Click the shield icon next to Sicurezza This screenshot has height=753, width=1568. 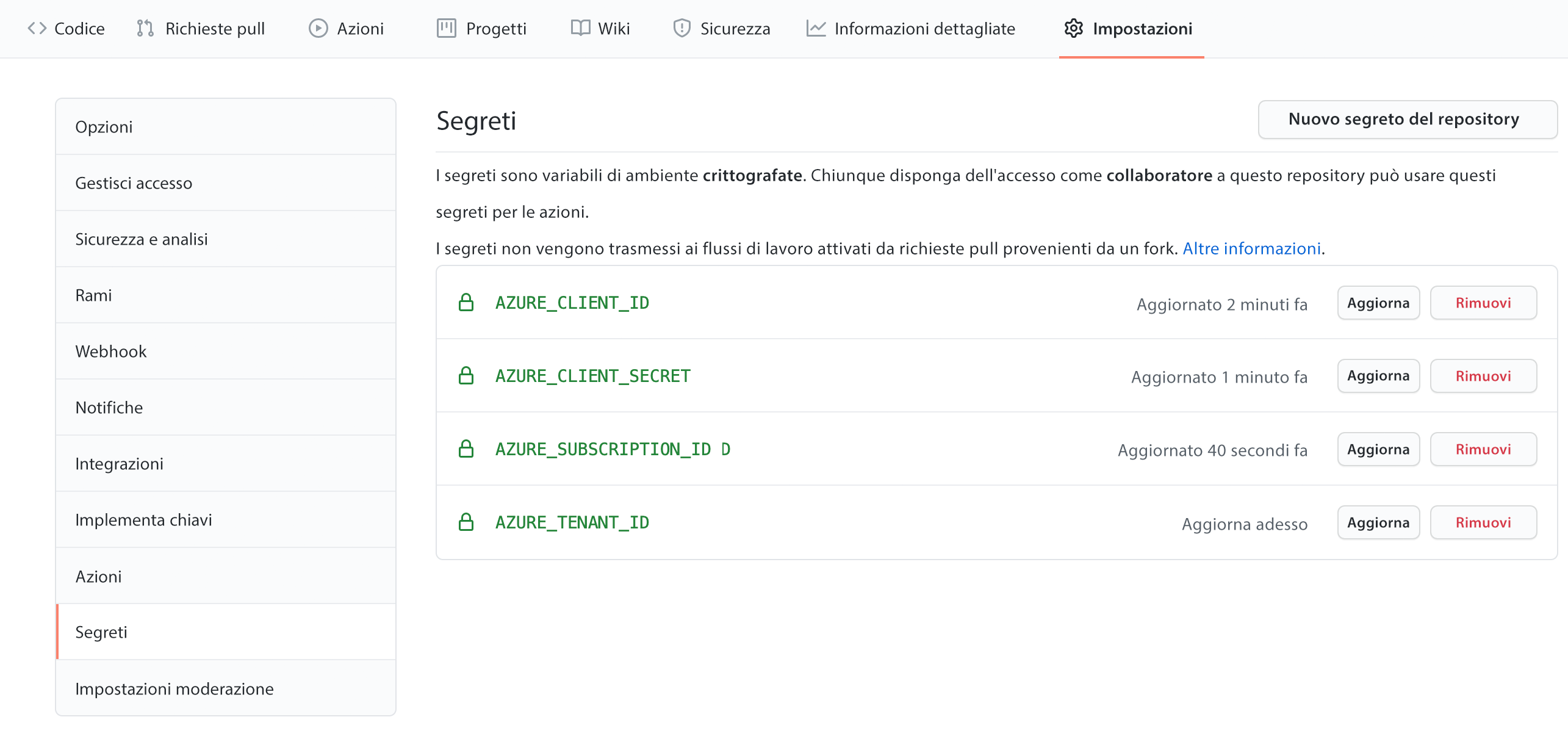[x=682, y=28]
